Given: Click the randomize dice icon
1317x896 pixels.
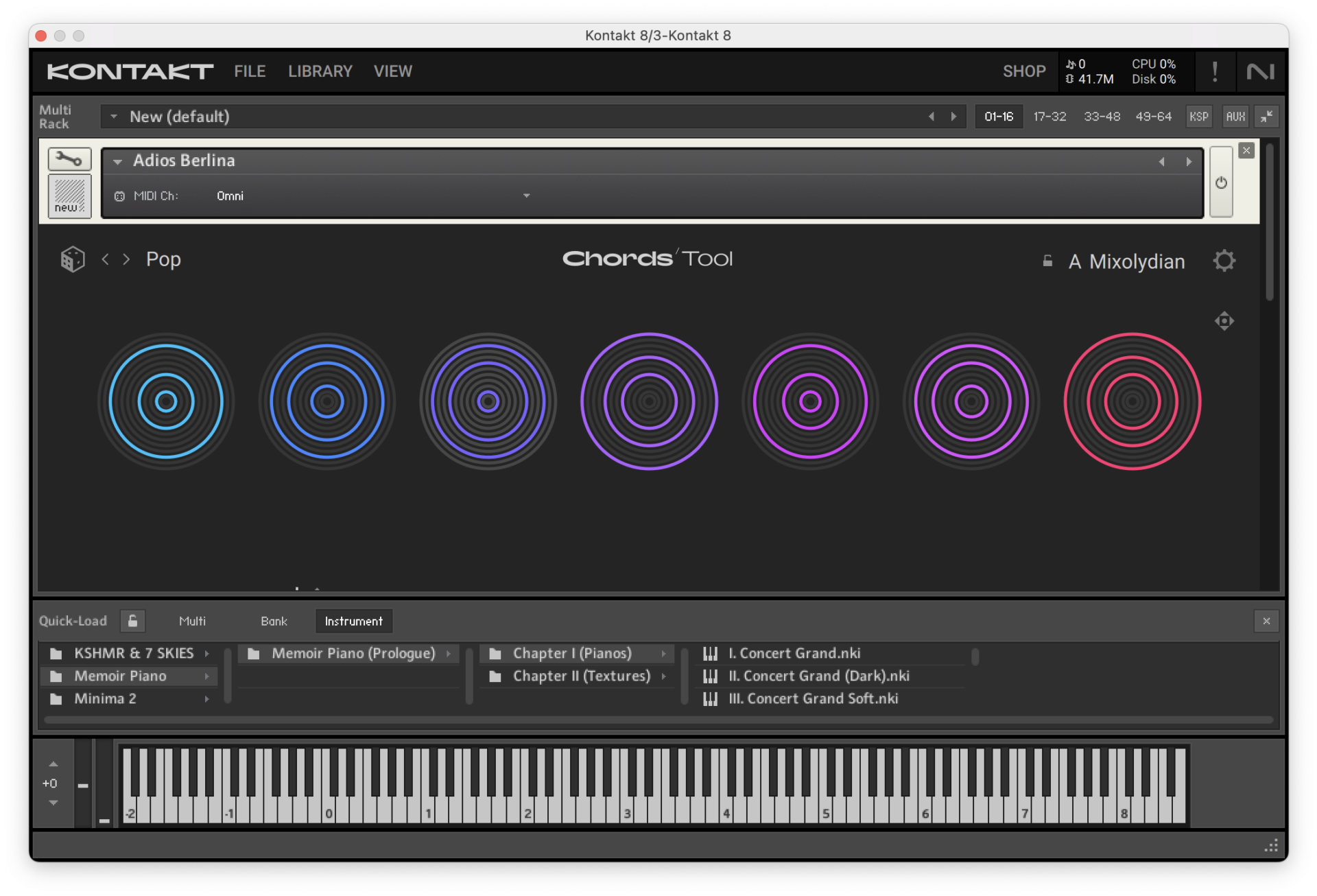Looking at the screenshot, I should pos(72,259).
